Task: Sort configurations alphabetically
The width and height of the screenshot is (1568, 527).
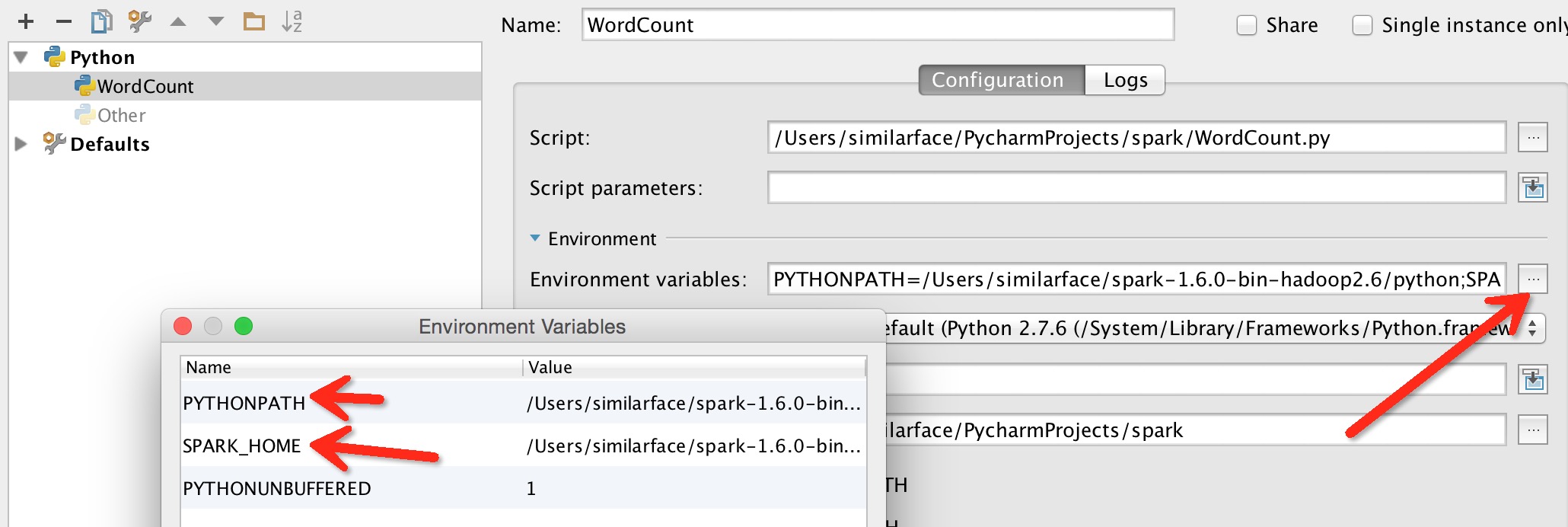Action: click(x=292, y=21)
